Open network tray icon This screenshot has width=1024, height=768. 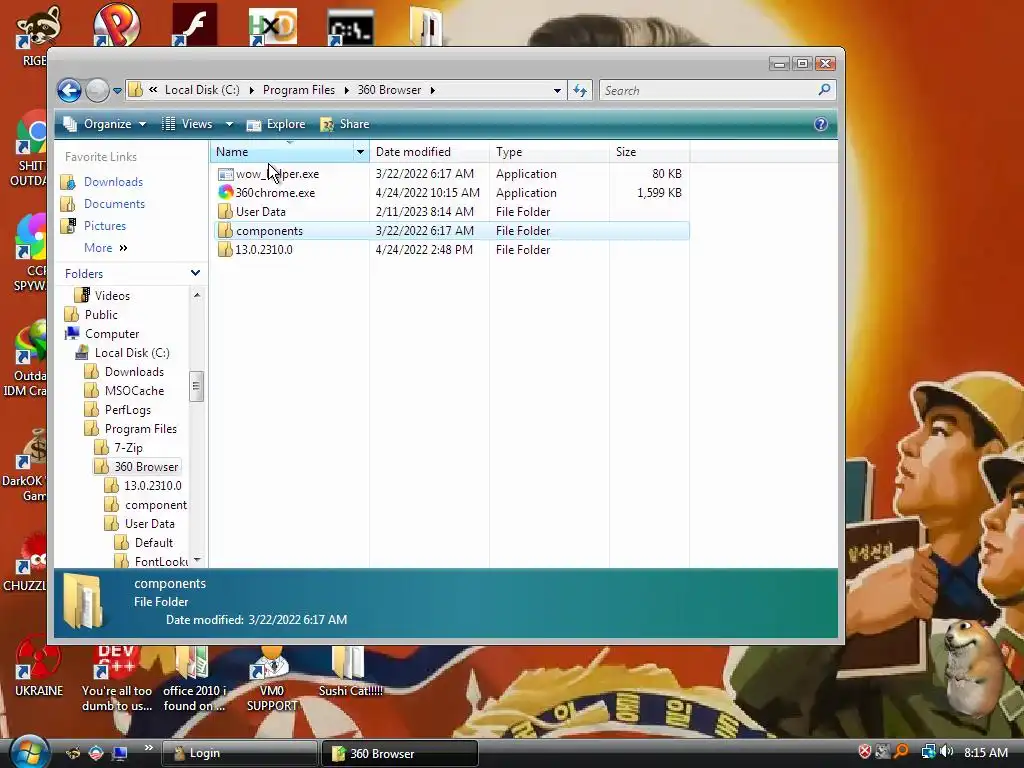point(928,752)
